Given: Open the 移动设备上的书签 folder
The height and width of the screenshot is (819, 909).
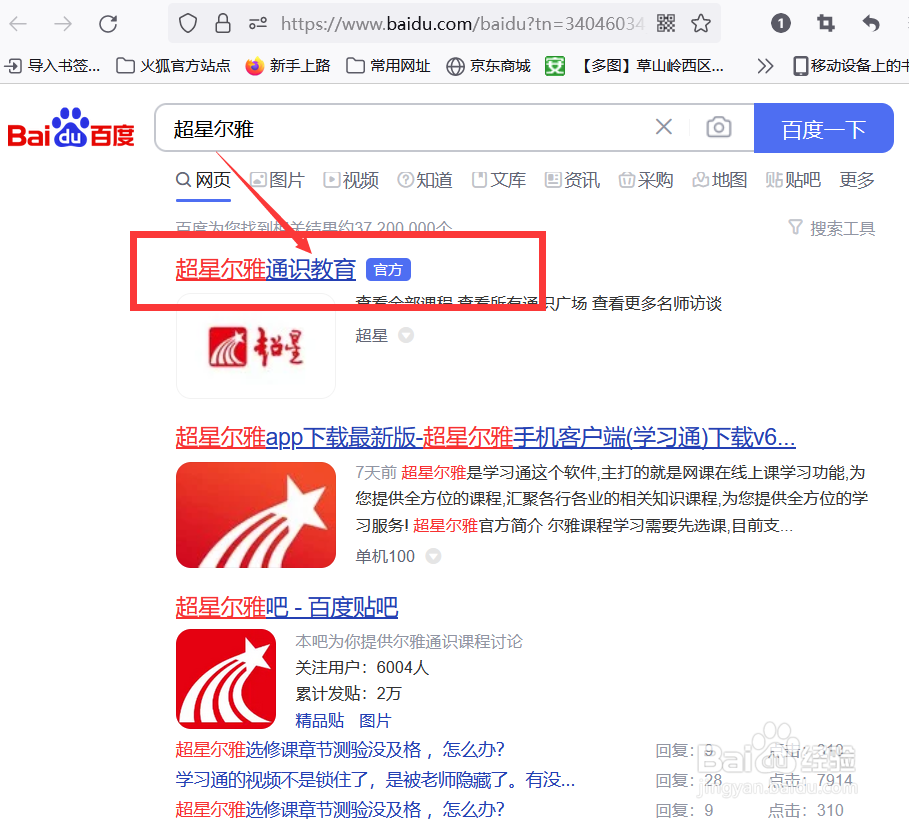Looking at the screenshot, I should coord(850,66).
